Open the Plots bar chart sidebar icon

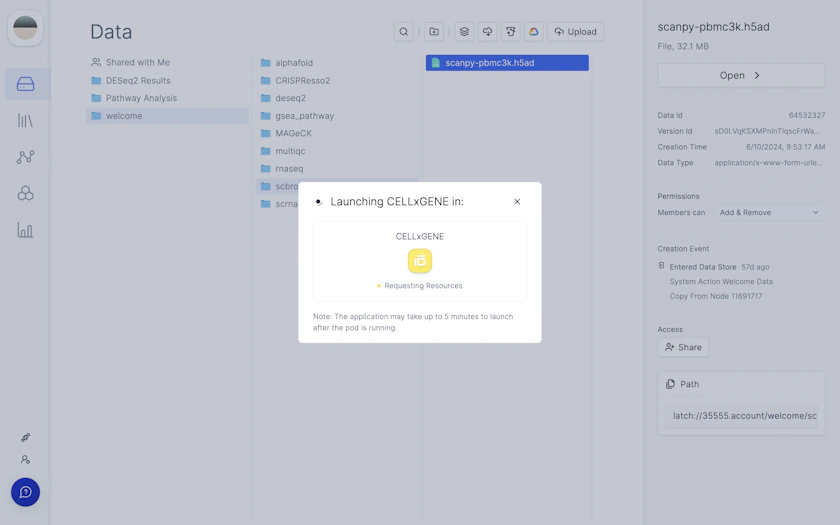[x=25, y=230]
